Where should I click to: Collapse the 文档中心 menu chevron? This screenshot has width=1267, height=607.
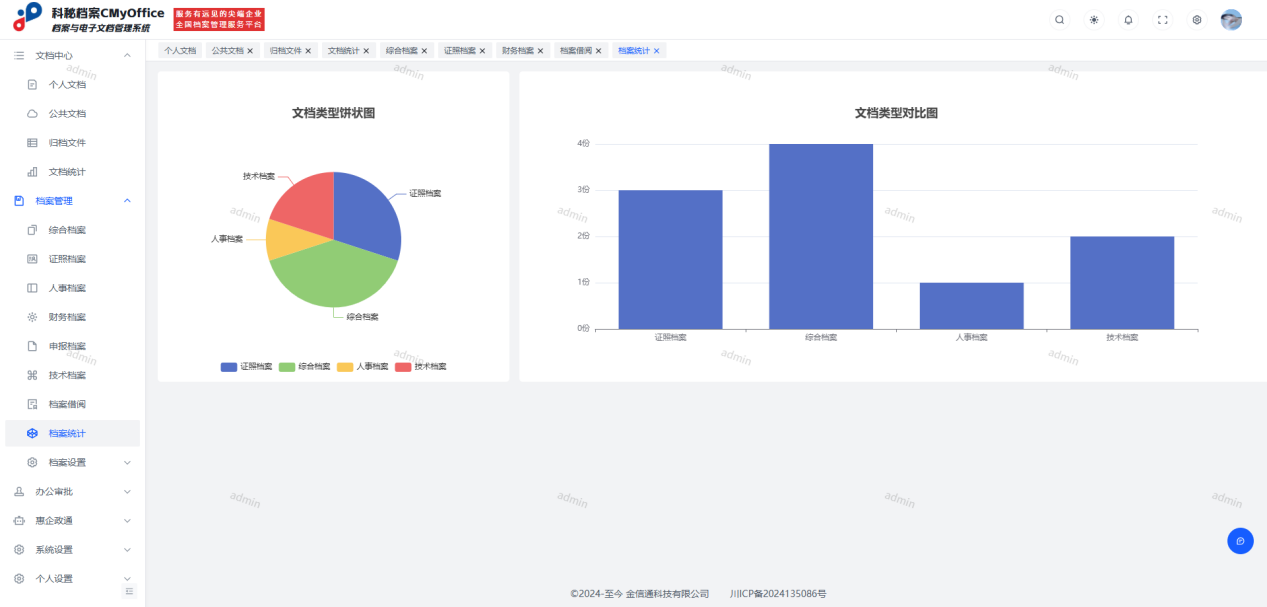127,56
